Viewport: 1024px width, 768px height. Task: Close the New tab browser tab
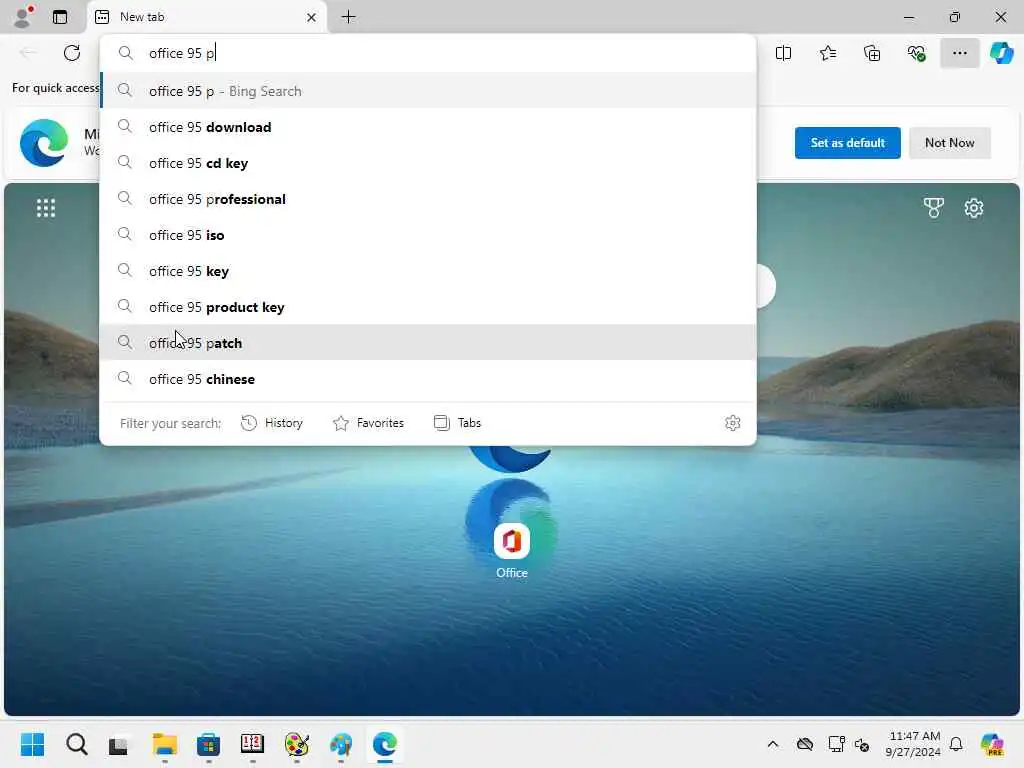[312, 17]
